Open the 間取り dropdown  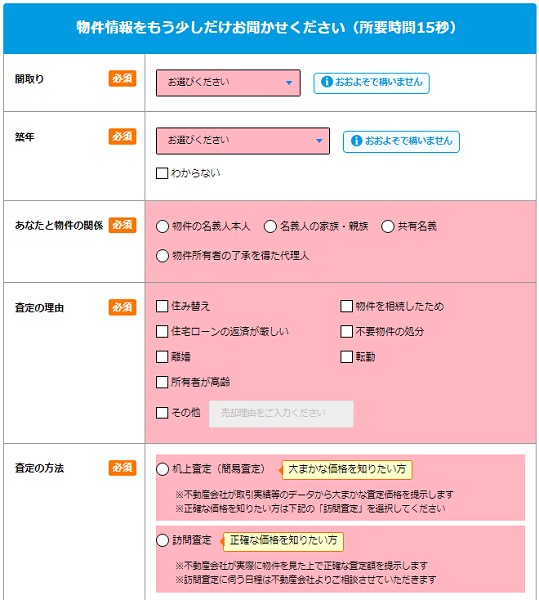point(228,83)
